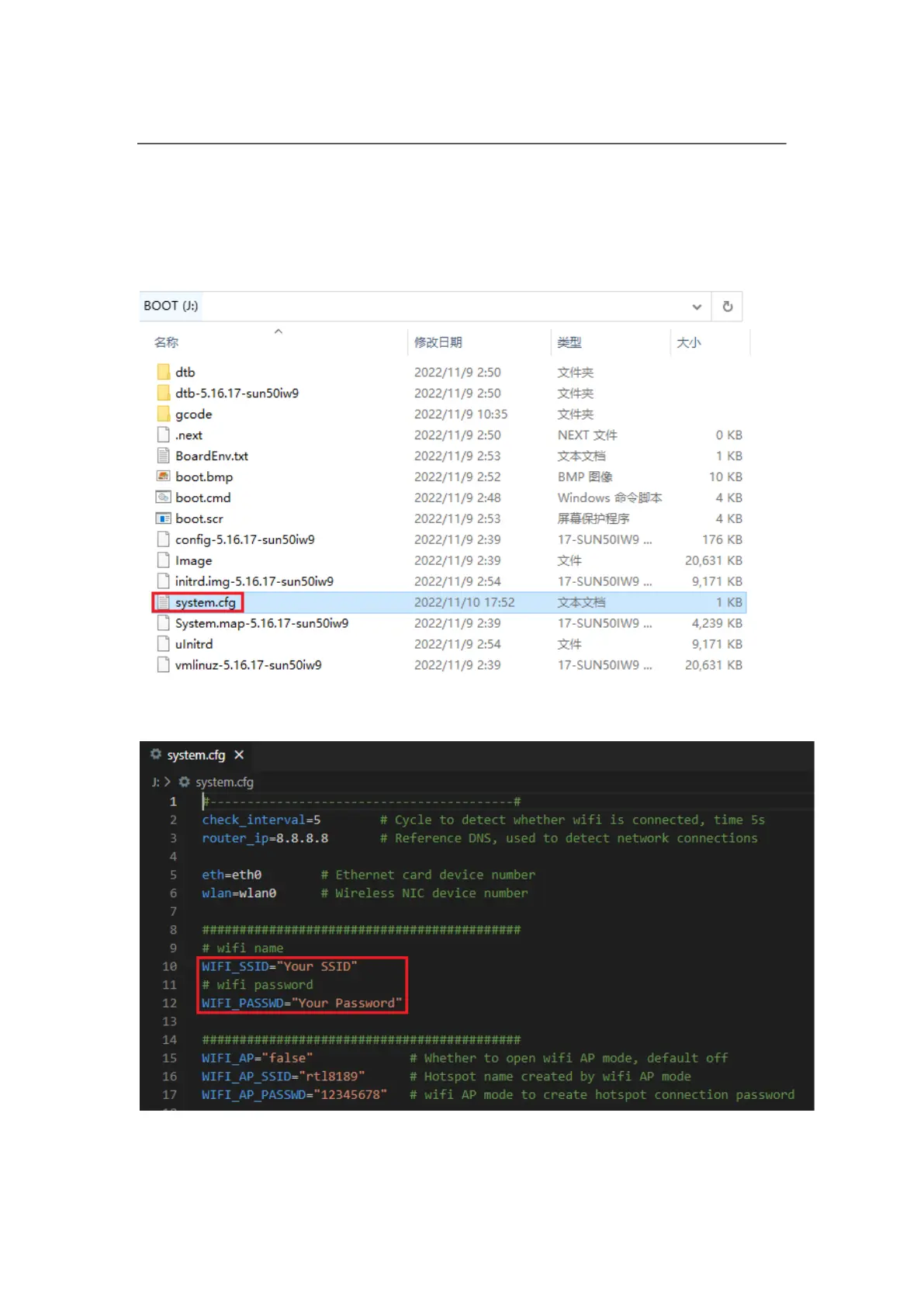Click the vmlinuz-5.16.17-sun50iw9 file icon

(x=163, y=665)
